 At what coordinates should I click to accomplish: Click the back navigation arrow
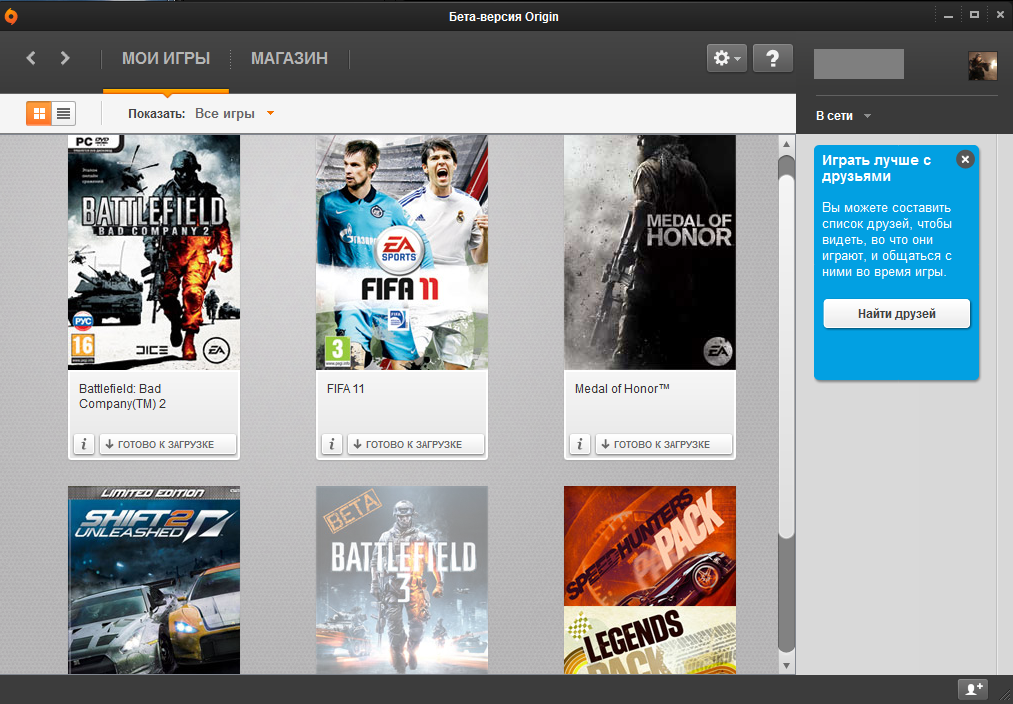coord(31,58)
